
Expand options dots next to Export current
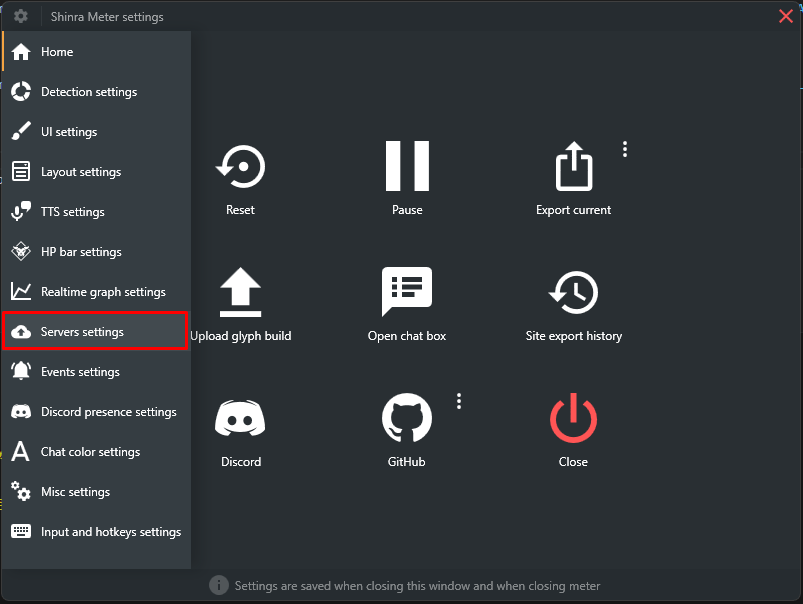(625, 149)
